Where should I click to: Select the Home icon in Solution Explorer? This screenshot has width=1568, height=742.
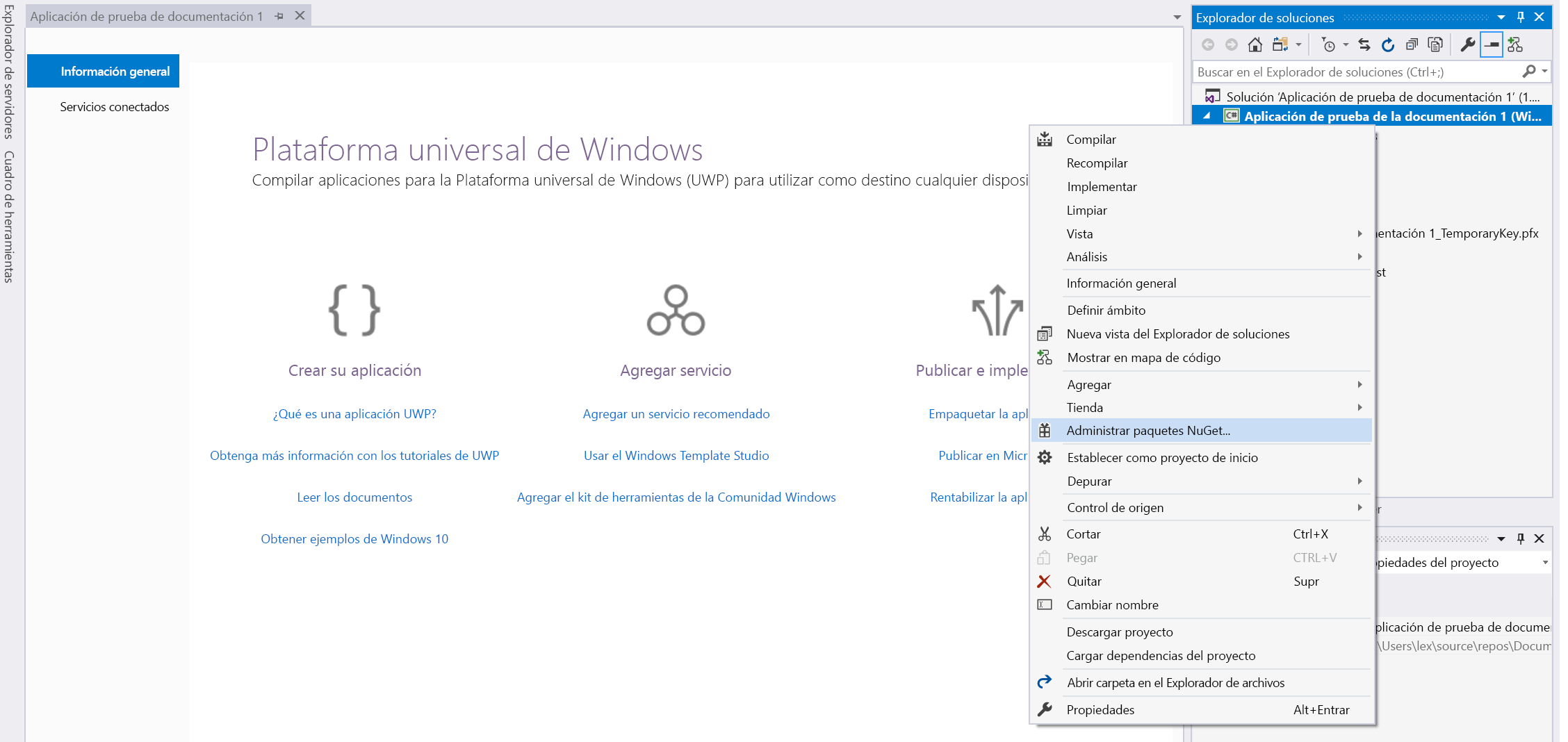pos(1255,44)
